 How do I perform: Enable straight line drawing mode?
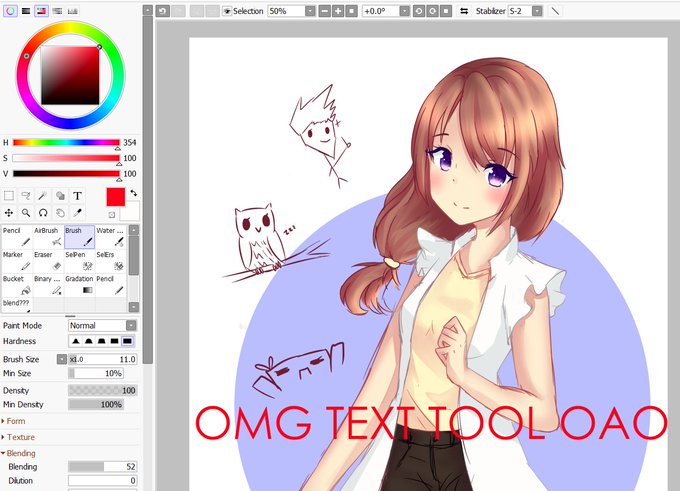[x=555, y=11]
